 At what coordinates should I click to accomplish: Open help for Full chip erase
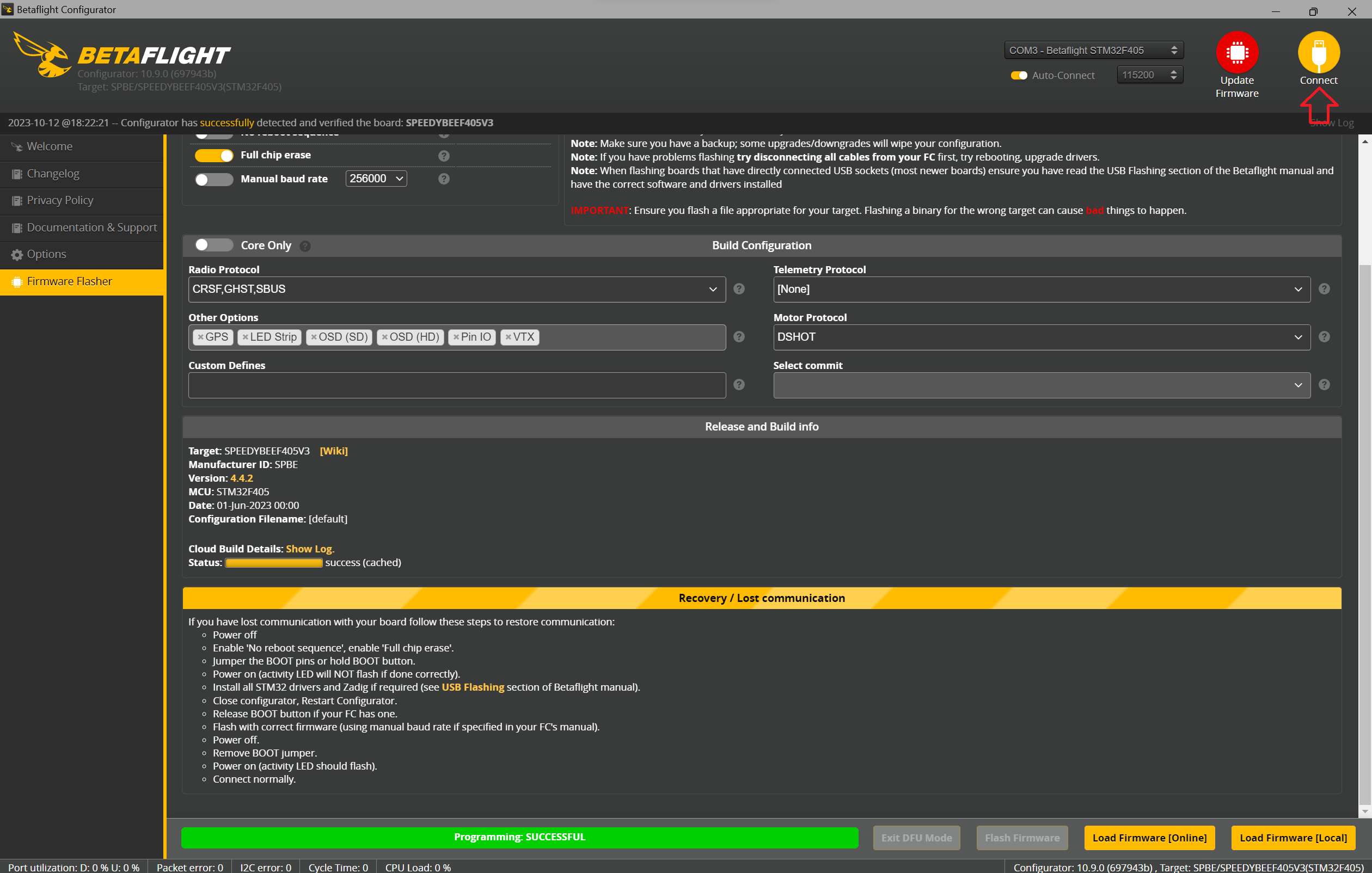[443, 156]
